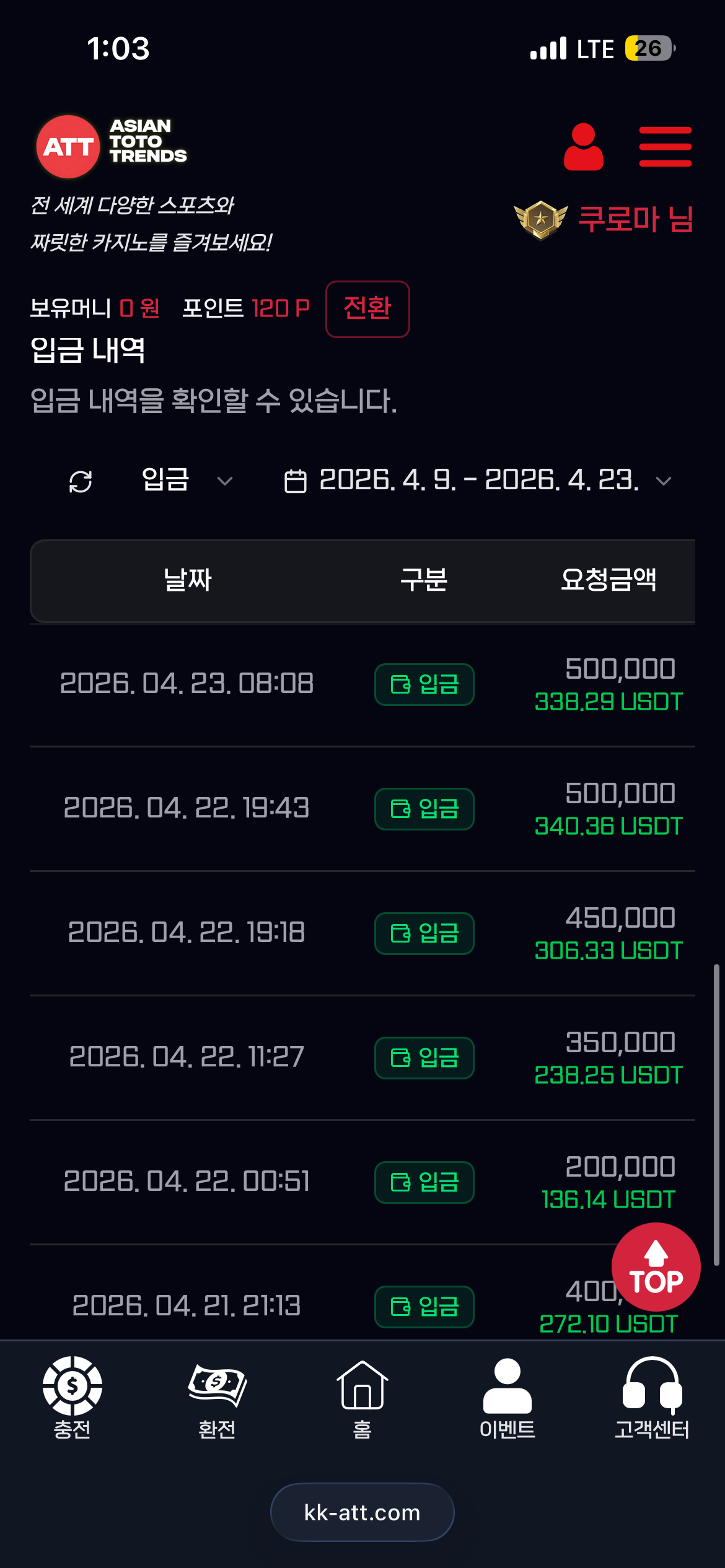The height and width of the screenshot is (1568, 725).
Task: Click the chevron beside the date range
Action: (x=664, y=481)
